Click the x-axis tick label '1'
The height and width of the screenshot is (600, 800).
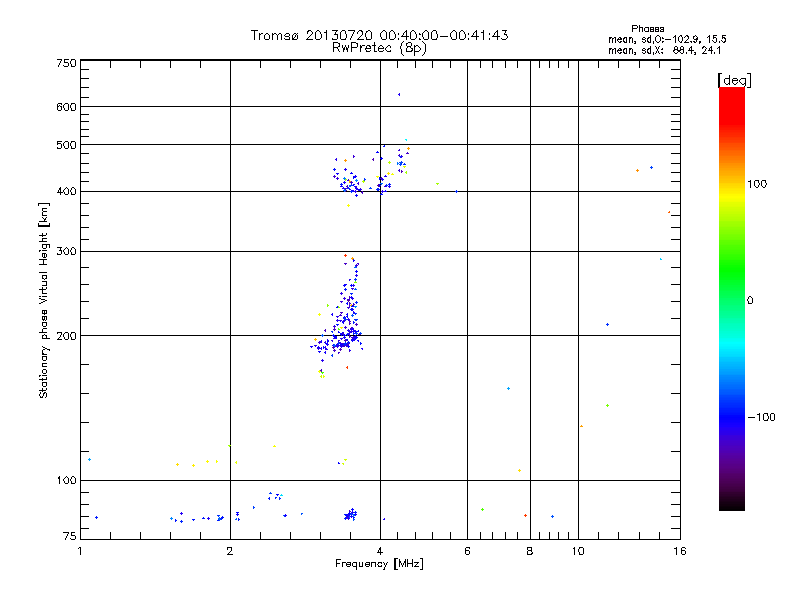tap(80, 551)
